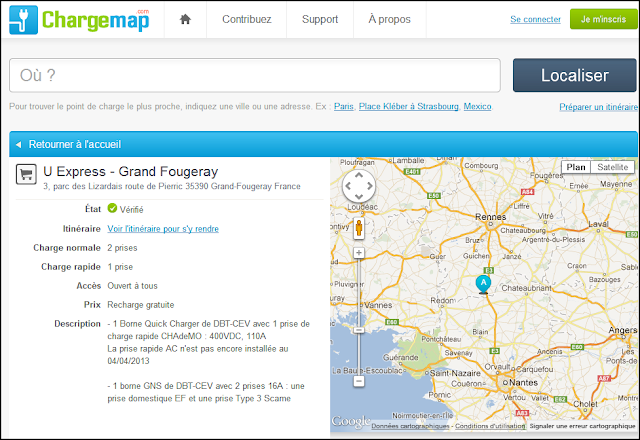This screenshot has height=440, width=640.
Task: Focus the Où ? search field
Action: (x=255, y=75)
